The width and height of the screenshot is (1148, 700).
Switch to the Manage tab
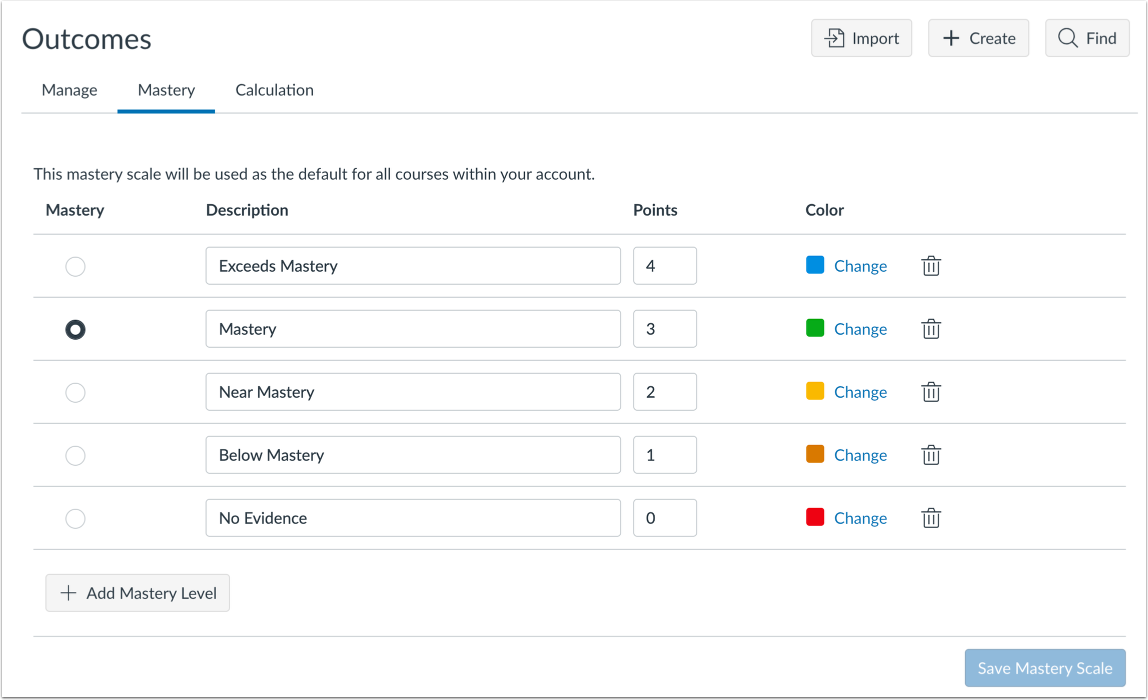pos(70,90)
